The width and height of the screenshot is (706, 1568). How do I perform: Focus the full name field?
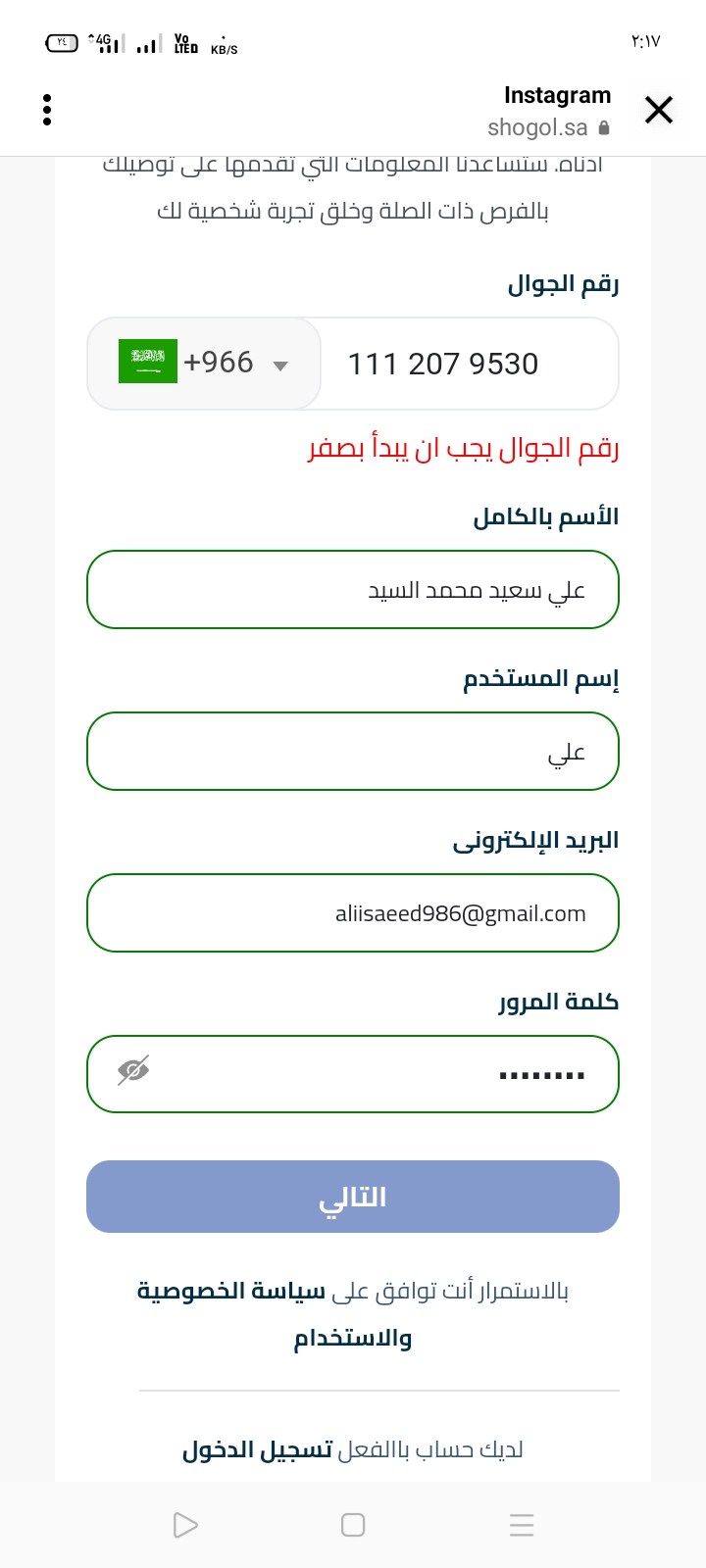coord(353,589)
